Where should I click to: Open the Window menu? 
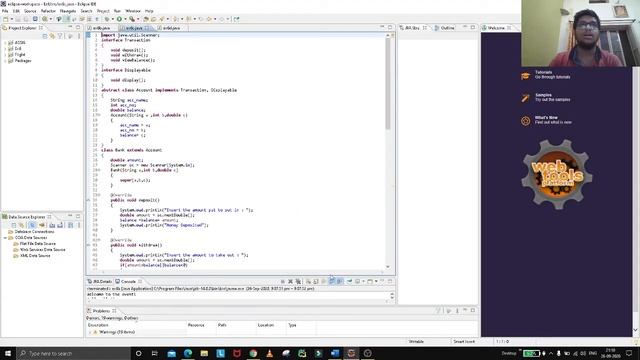[133, 11]
